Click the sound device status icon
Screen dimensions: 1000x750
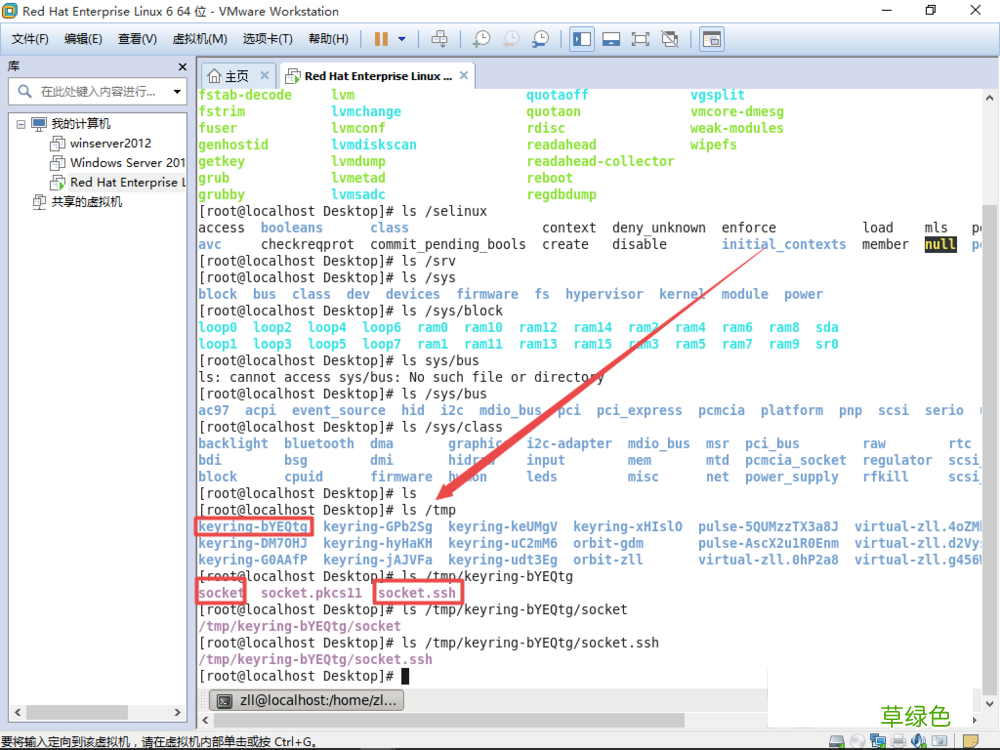(x=918, y=741)
